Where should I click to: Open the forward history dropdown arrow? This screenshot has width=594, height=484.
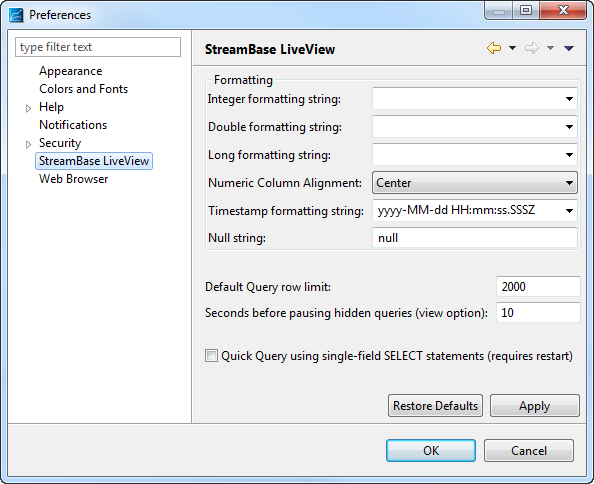(550, 48)
